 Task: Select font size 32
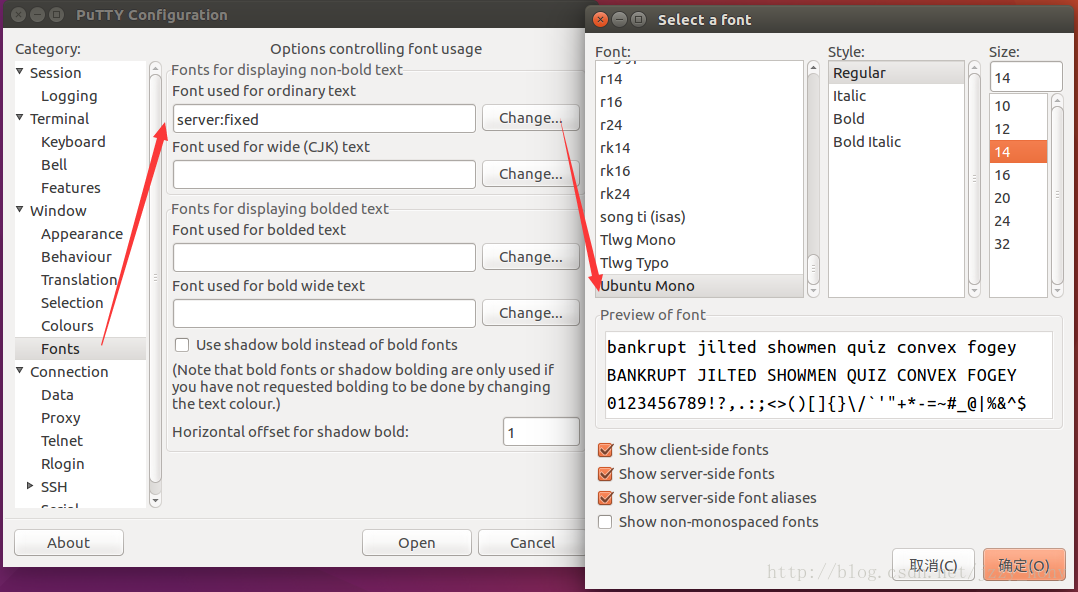point(1018,244)
